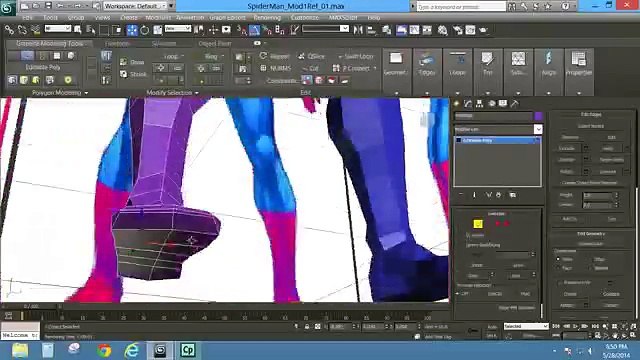The height and width of the screenshot is (360, 640).
Task: Toggle the first Constraints option icon
Action: (x=307, y=80)
